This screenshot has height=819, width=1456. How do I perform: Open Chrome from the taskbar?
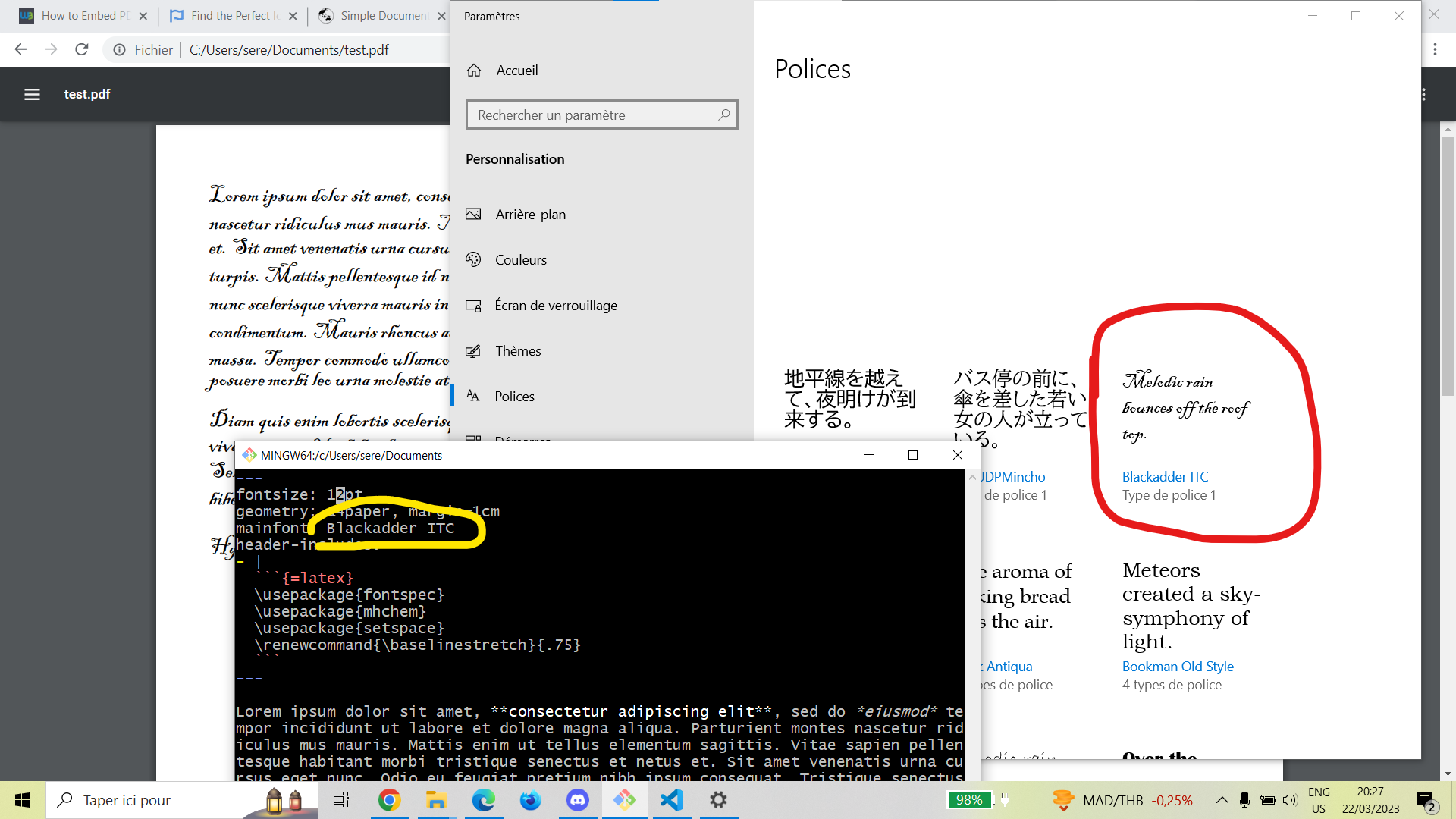[x=389, y=800]
